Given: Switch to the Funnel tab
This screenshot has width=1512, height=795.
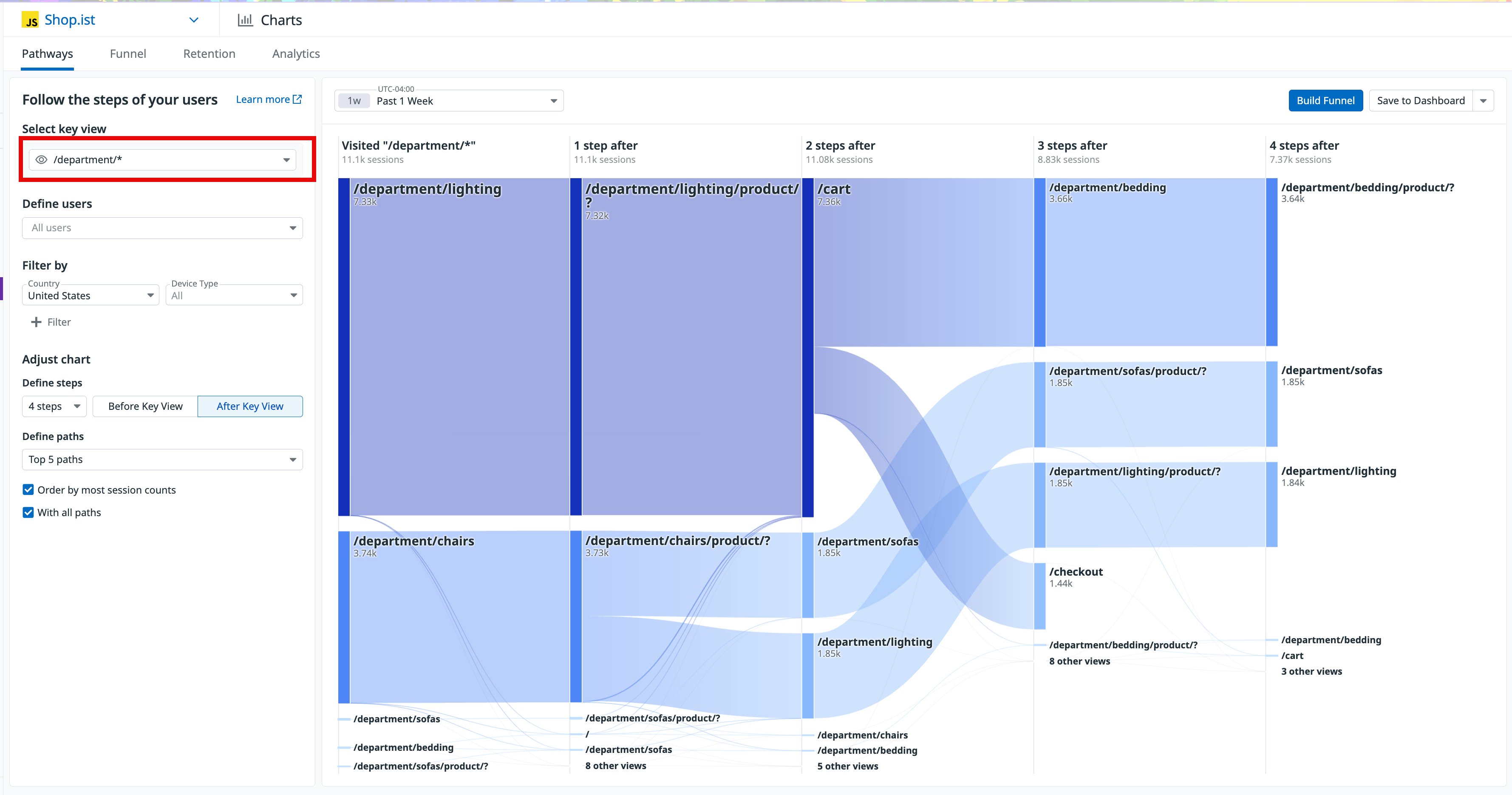Looking at the screenshot, I should 128,54.
